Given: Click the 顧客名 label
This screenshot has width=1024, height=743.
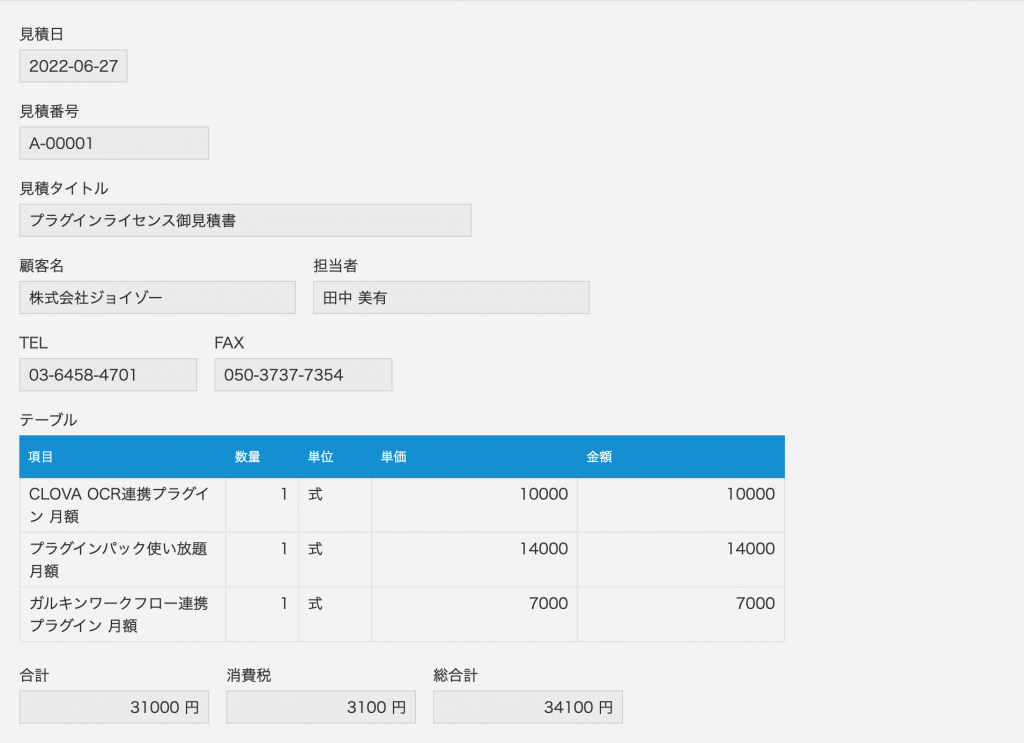Looking at the screenshot, I should tap(42, 266).
